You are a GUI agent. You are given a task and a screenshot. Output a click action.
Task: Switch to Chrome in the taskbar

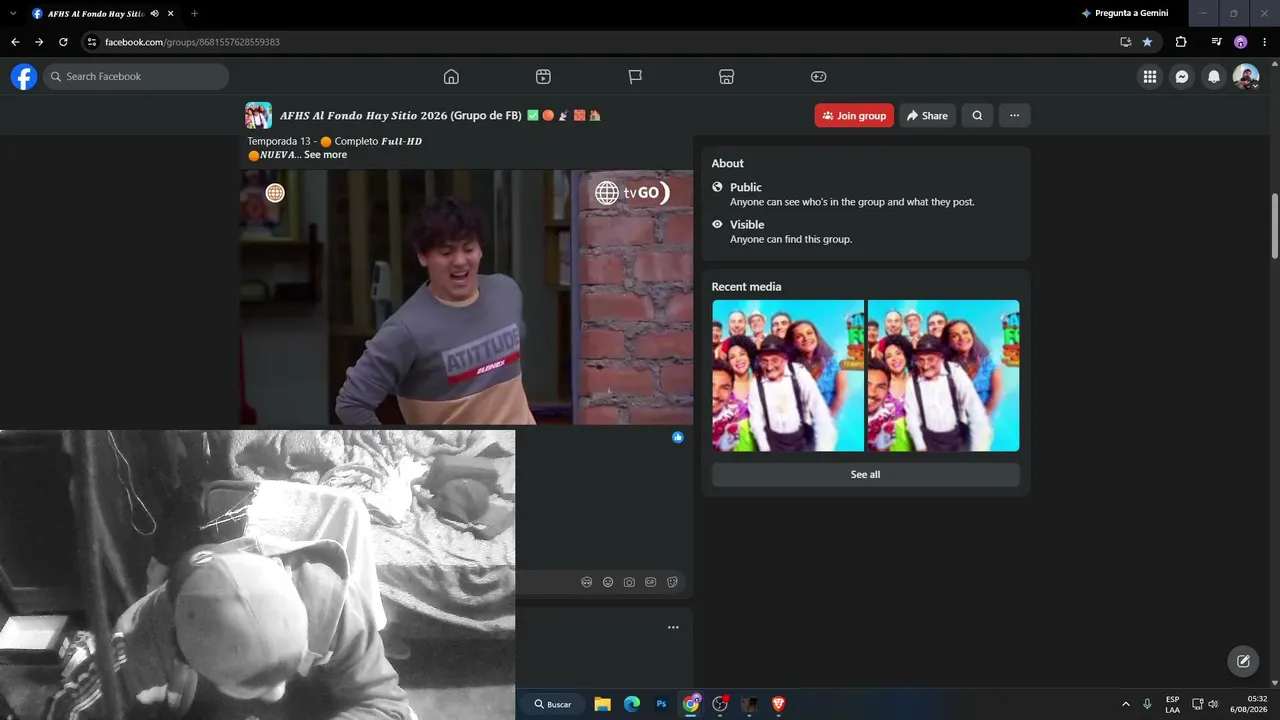click(691, 704)
